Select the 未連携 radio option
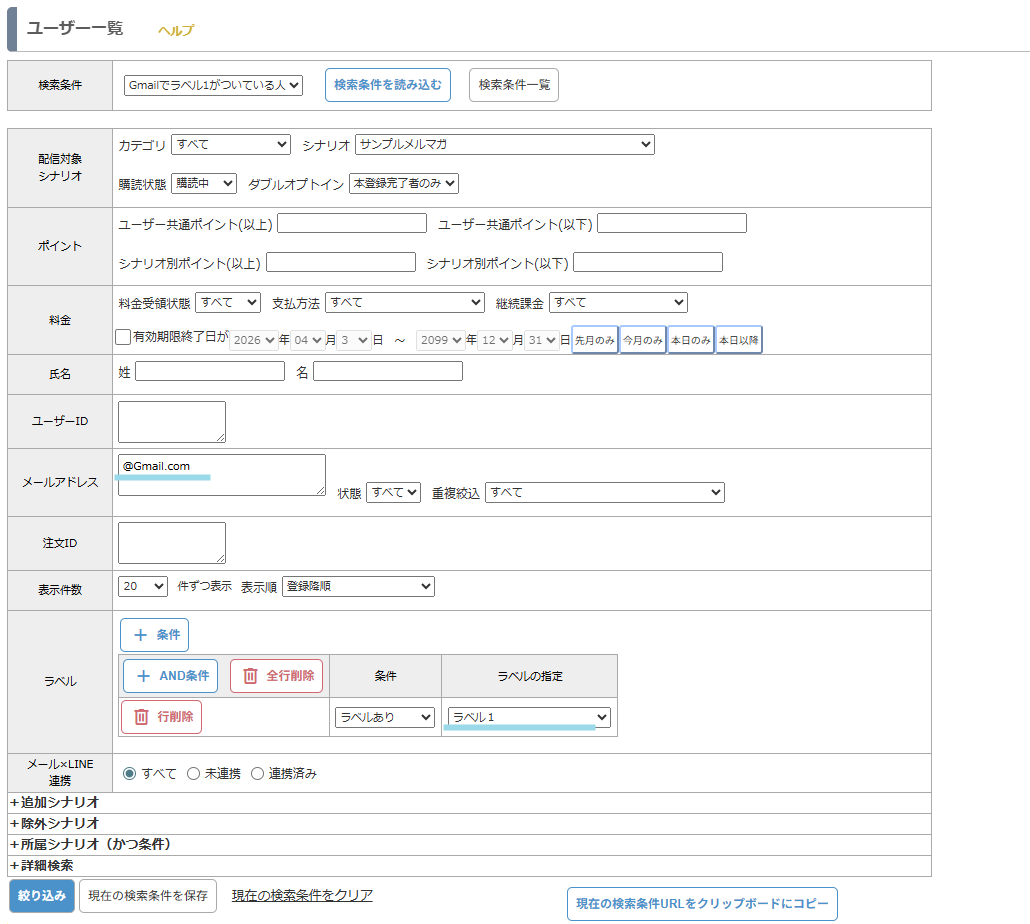1030x924 pixels. [194, 773]
